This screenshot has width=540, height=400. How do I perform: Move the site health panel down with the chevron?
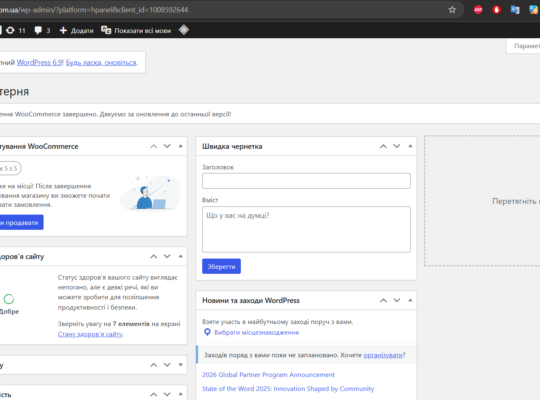[167, 256]
